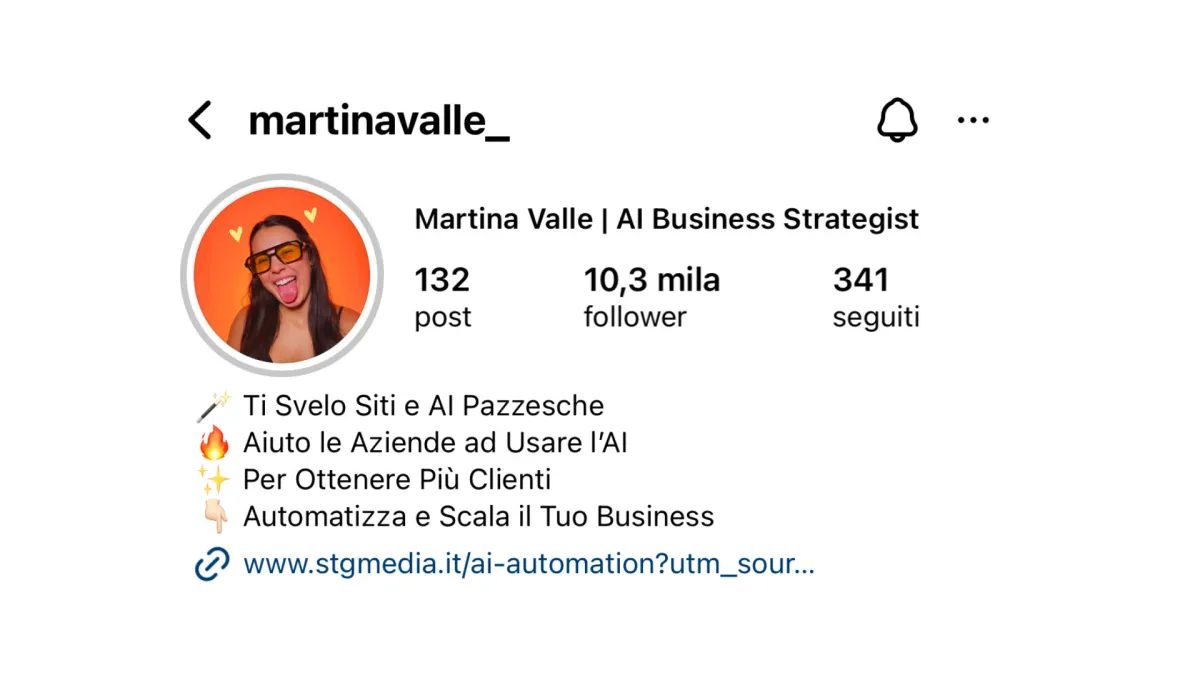Select the martinavalle_ username header
Screen dimensions: 1200x675
click(x=379, y=121)
